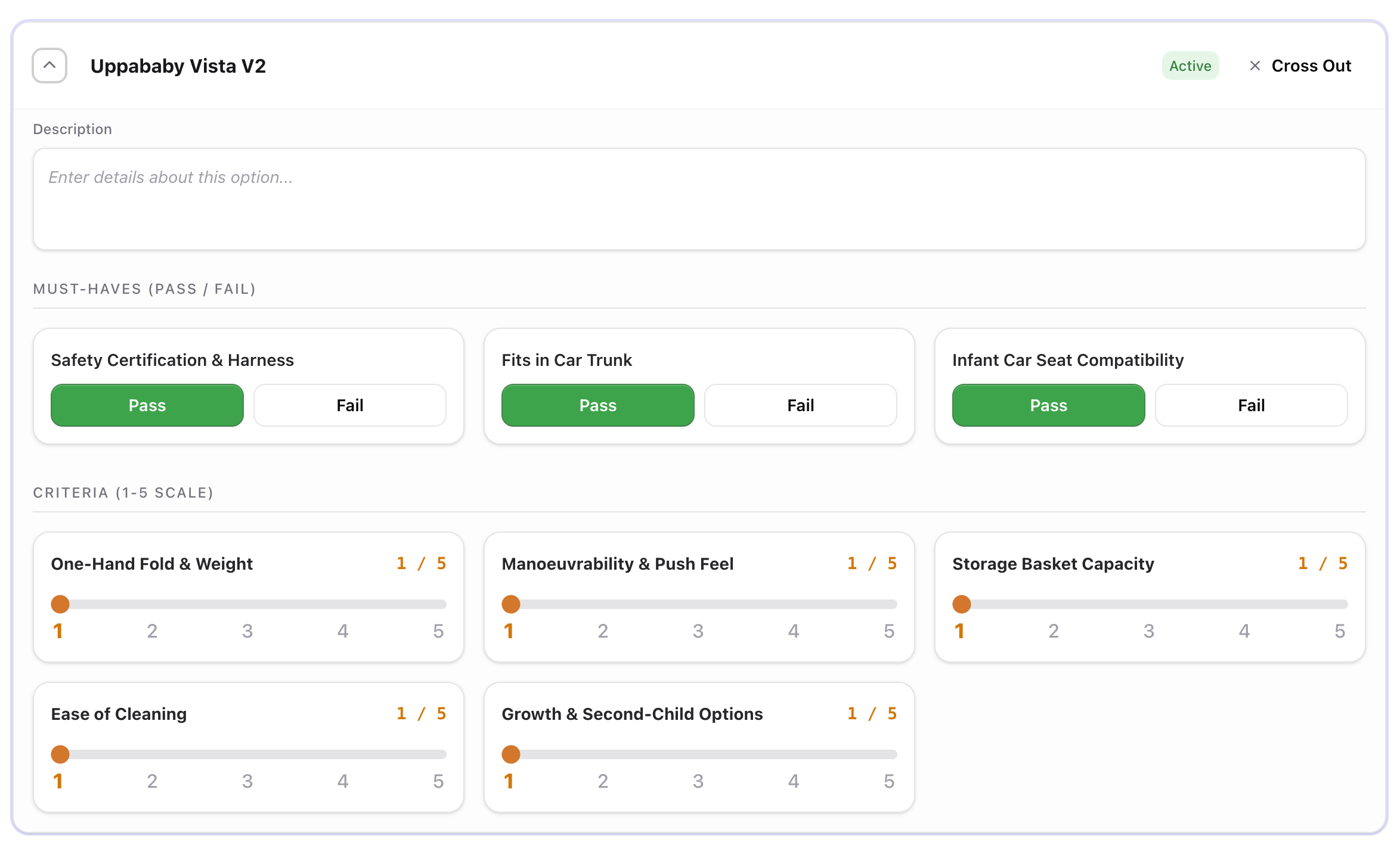Screen dimensions: 1400x845
Task: Click the One-Hand Fold & Weight slider handle
Action: [60, 604]
